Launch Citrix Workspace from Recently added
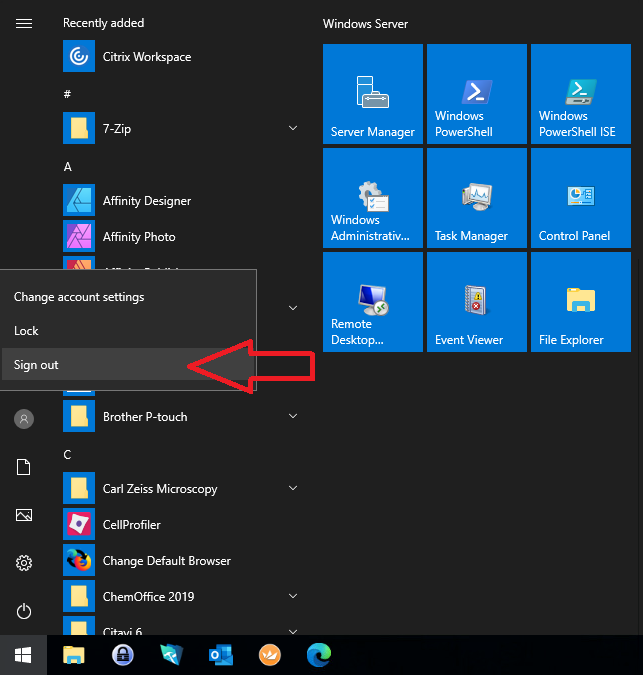This screenshot has width=643, height=675. 146,57
